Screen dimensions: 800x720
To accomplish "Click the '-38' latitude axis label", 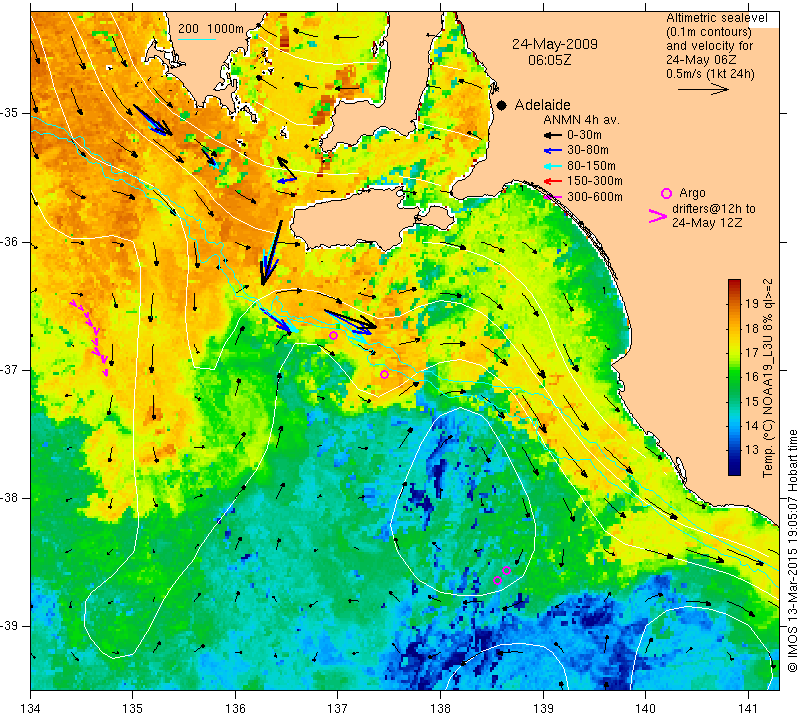I will [x=9, y=498].
